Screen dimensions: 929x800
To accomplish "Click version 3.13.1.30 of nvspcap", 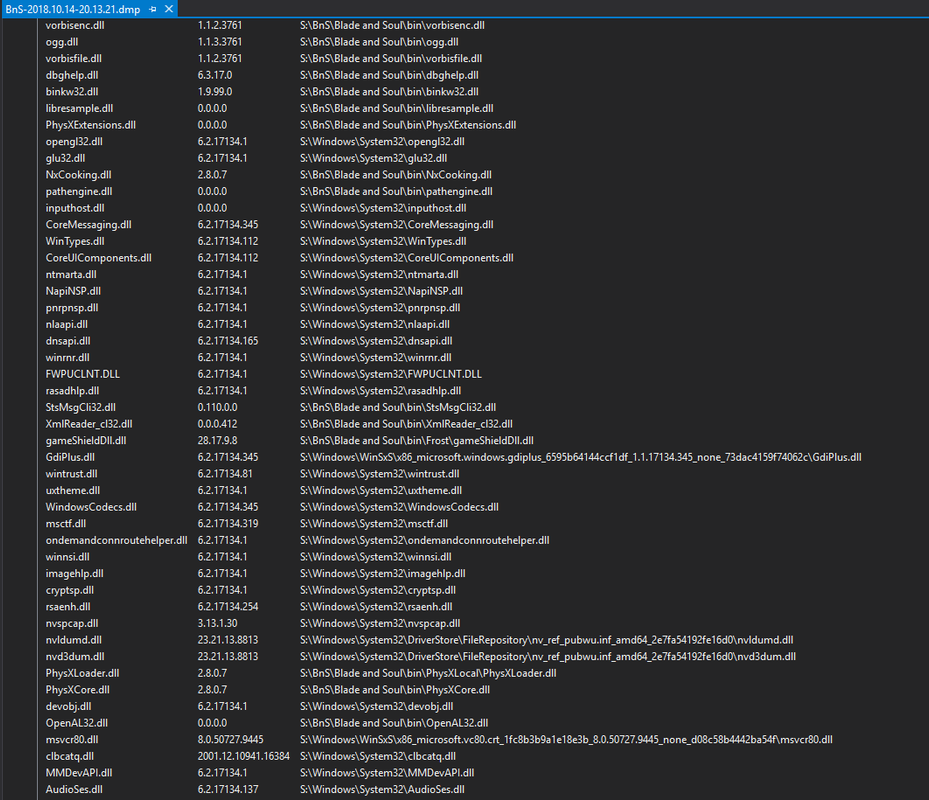I will [x=217, y=623].
